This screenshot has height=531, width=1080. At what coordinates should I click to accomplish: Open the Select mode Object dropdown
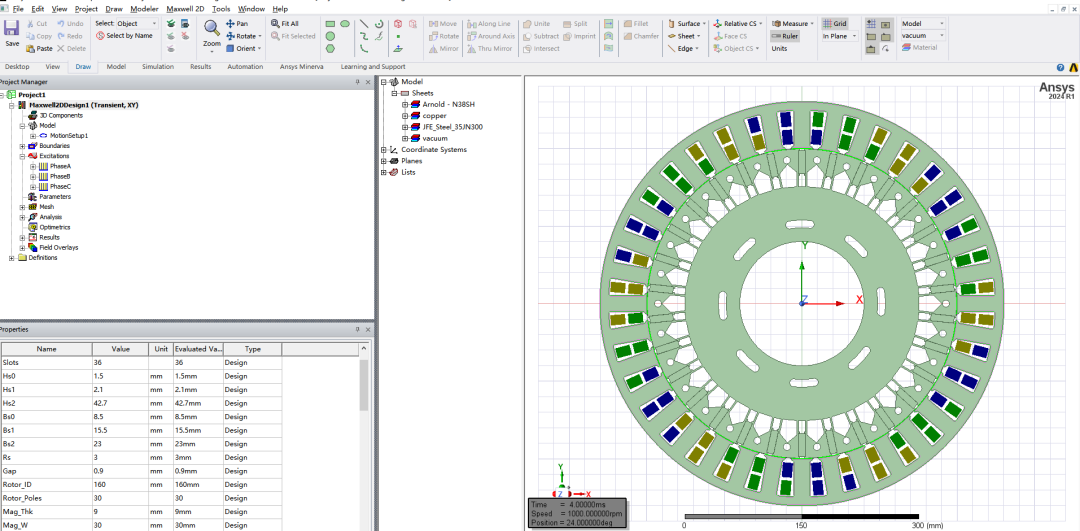(x=136, y=23)
